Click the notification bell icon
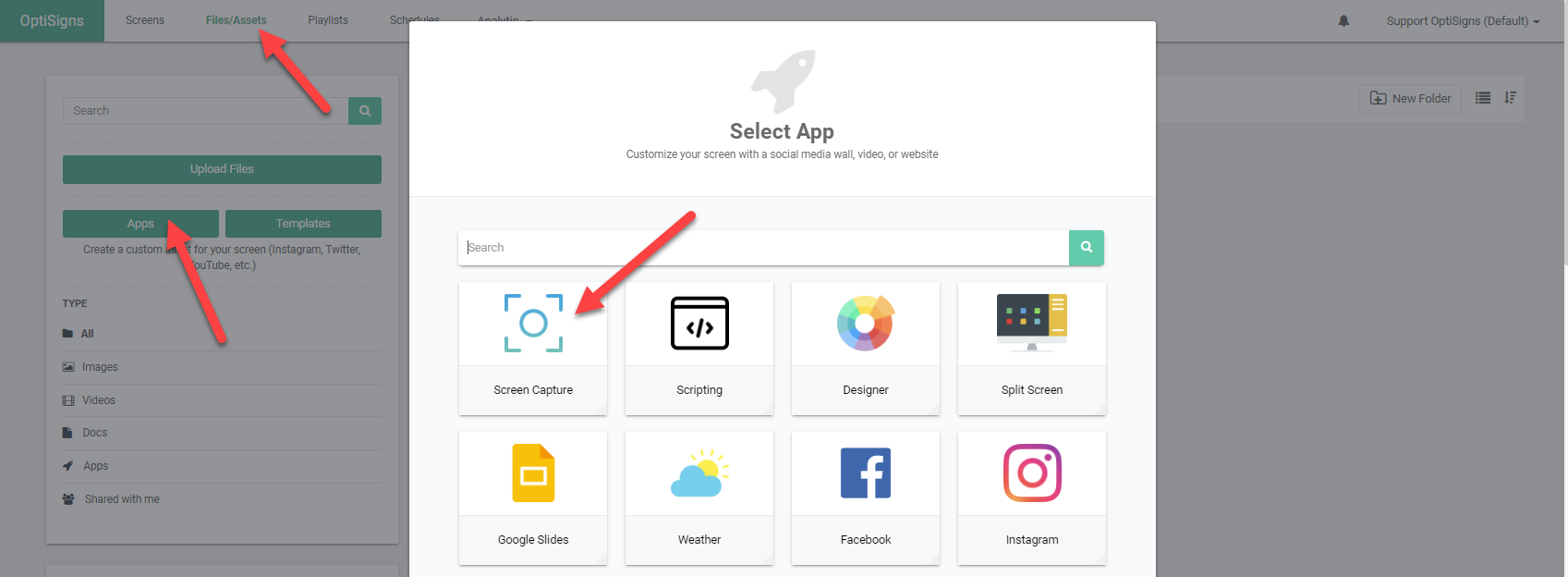Image resolution: width=1568 pixels, height=577 pixels. tap(1343, 20)
